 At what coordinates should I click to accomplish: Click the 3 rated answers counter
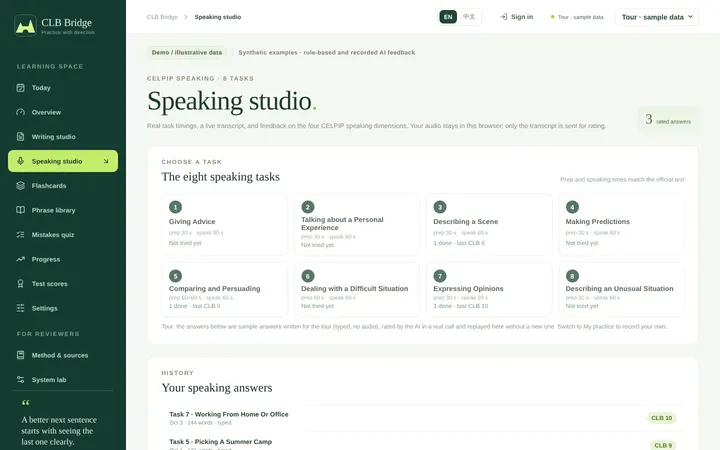coord(668,119)
